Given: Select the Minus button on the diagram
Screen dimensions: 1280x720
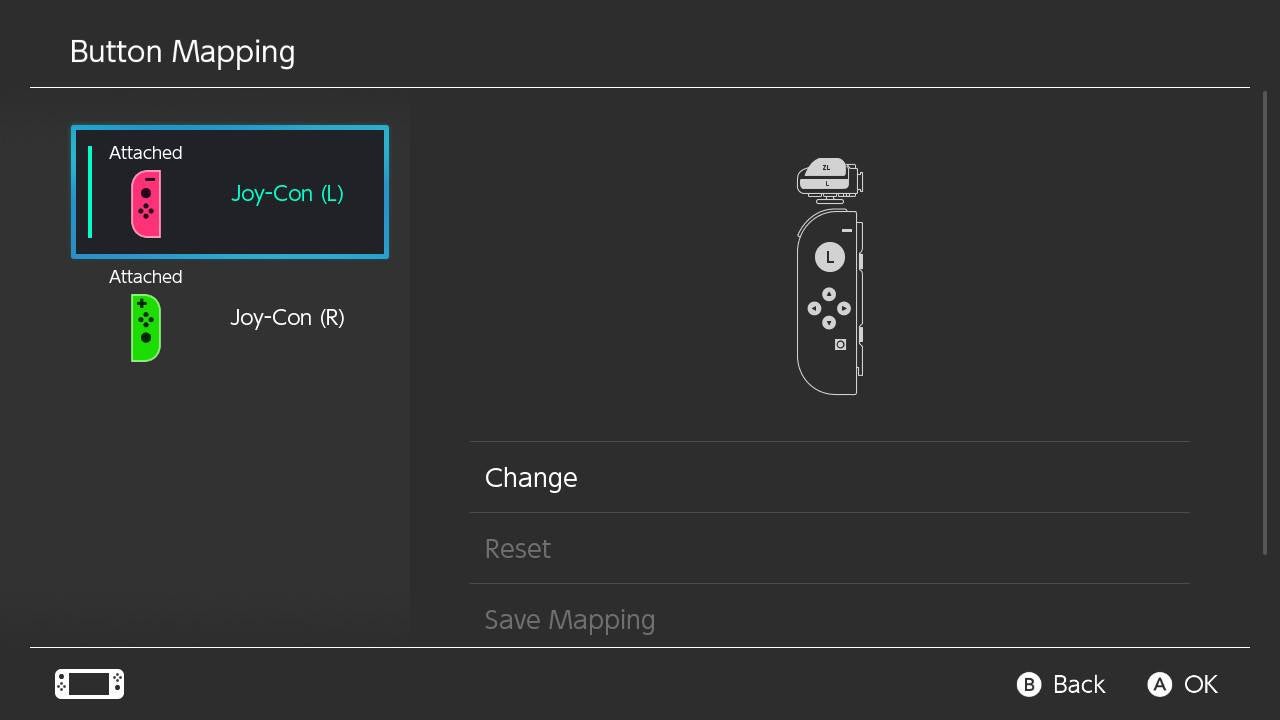Looking at the screenshot, I should pos(846,229).
